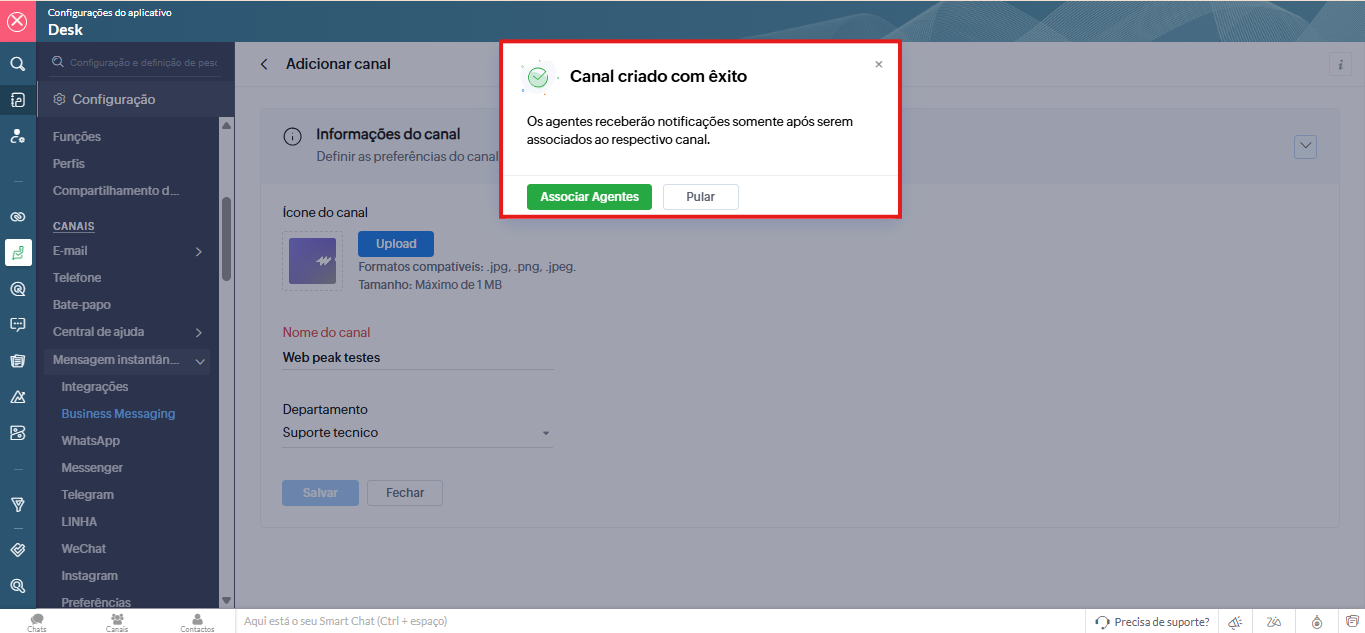Click the Nome do canal text field
The width and height of the screenshot is (1365, 633).
point(417,357)
